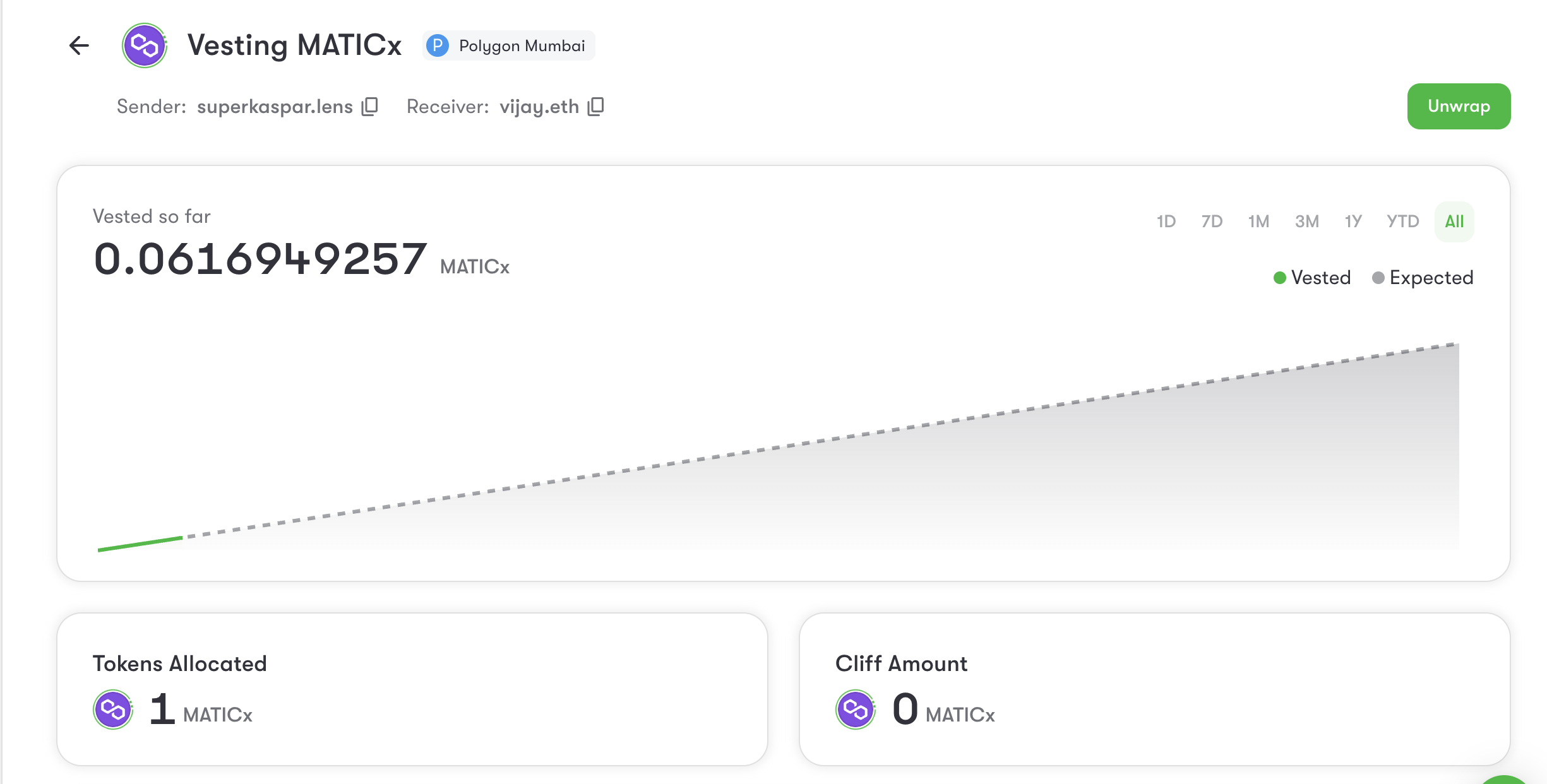Screen dimensions: 1547x784
Task: Open the Polygon Mumbai network badge
Action: pos(508,45)
